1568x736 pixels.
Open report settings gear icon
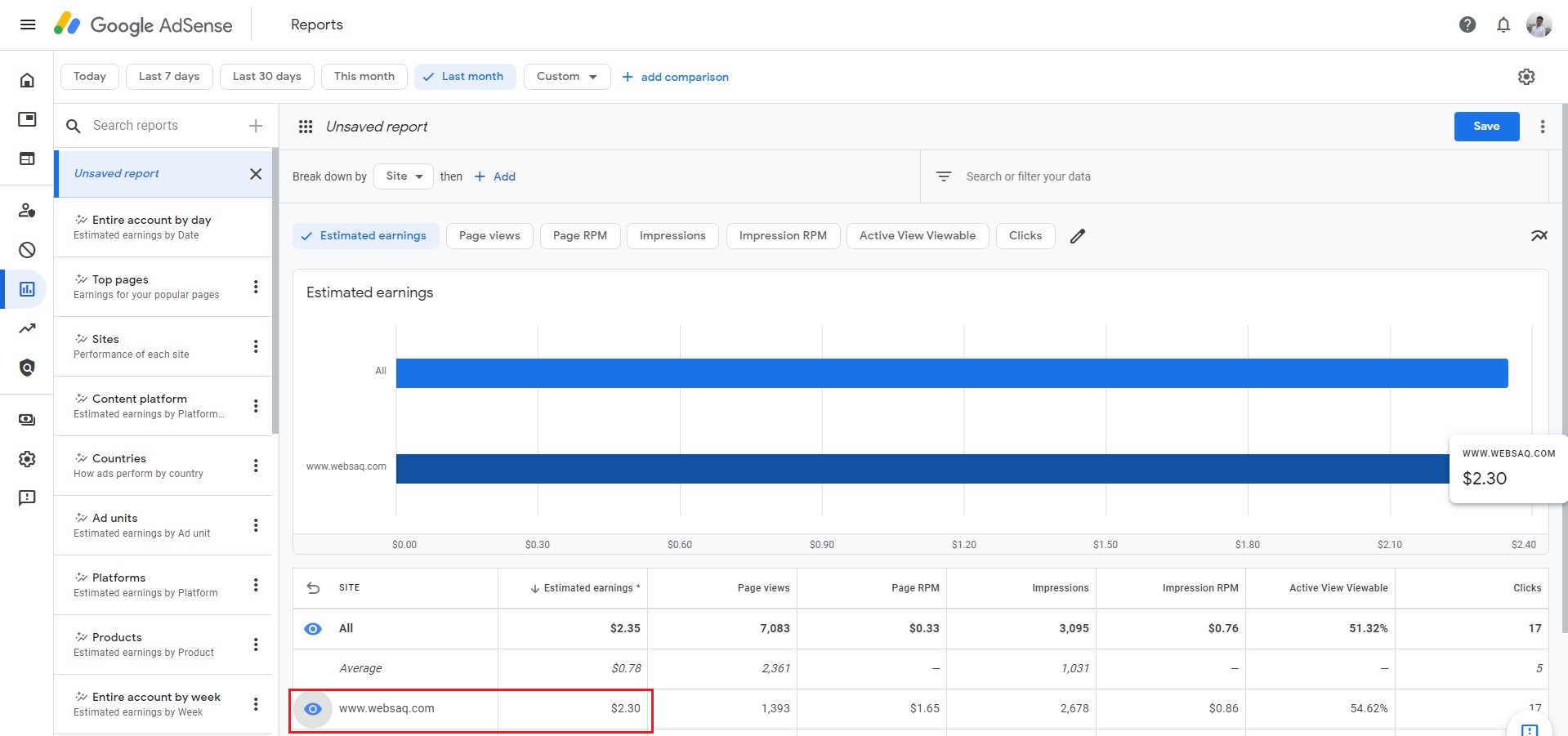point(1526,77)
